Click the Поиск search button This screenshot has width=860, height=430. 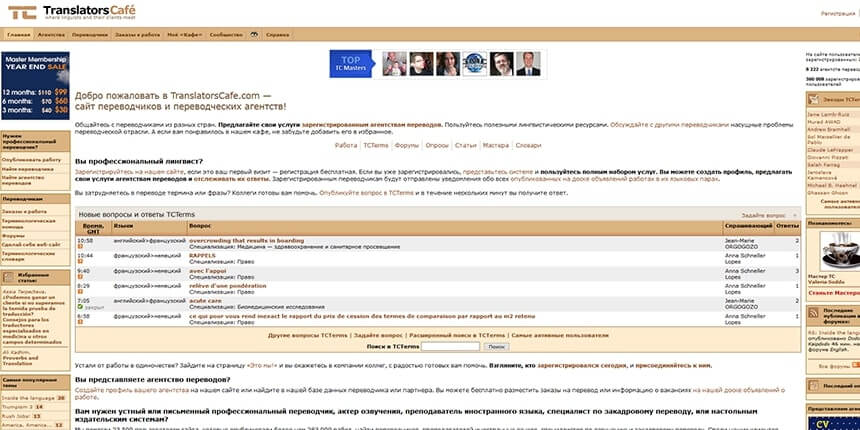(x=496, y=347)
